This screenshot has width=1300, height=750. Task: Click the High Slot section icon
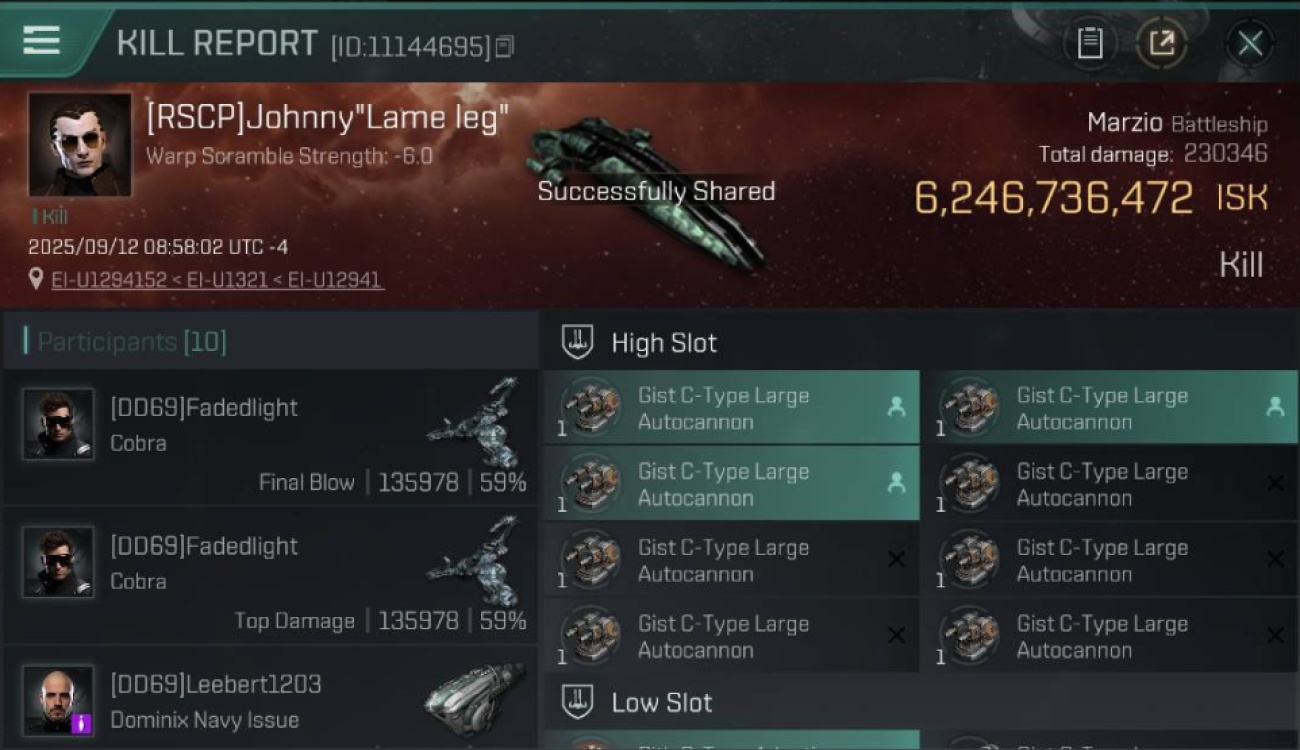pyautogui.click(x=577, y=342)
